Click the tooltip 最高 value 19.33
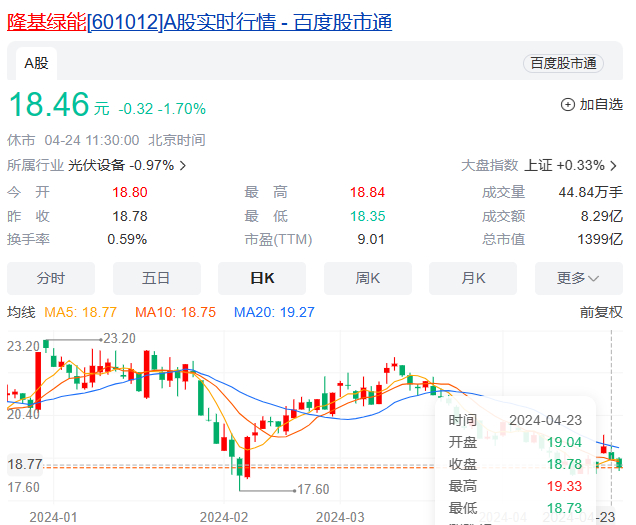 pyautogui.click(x=564, y=486)
